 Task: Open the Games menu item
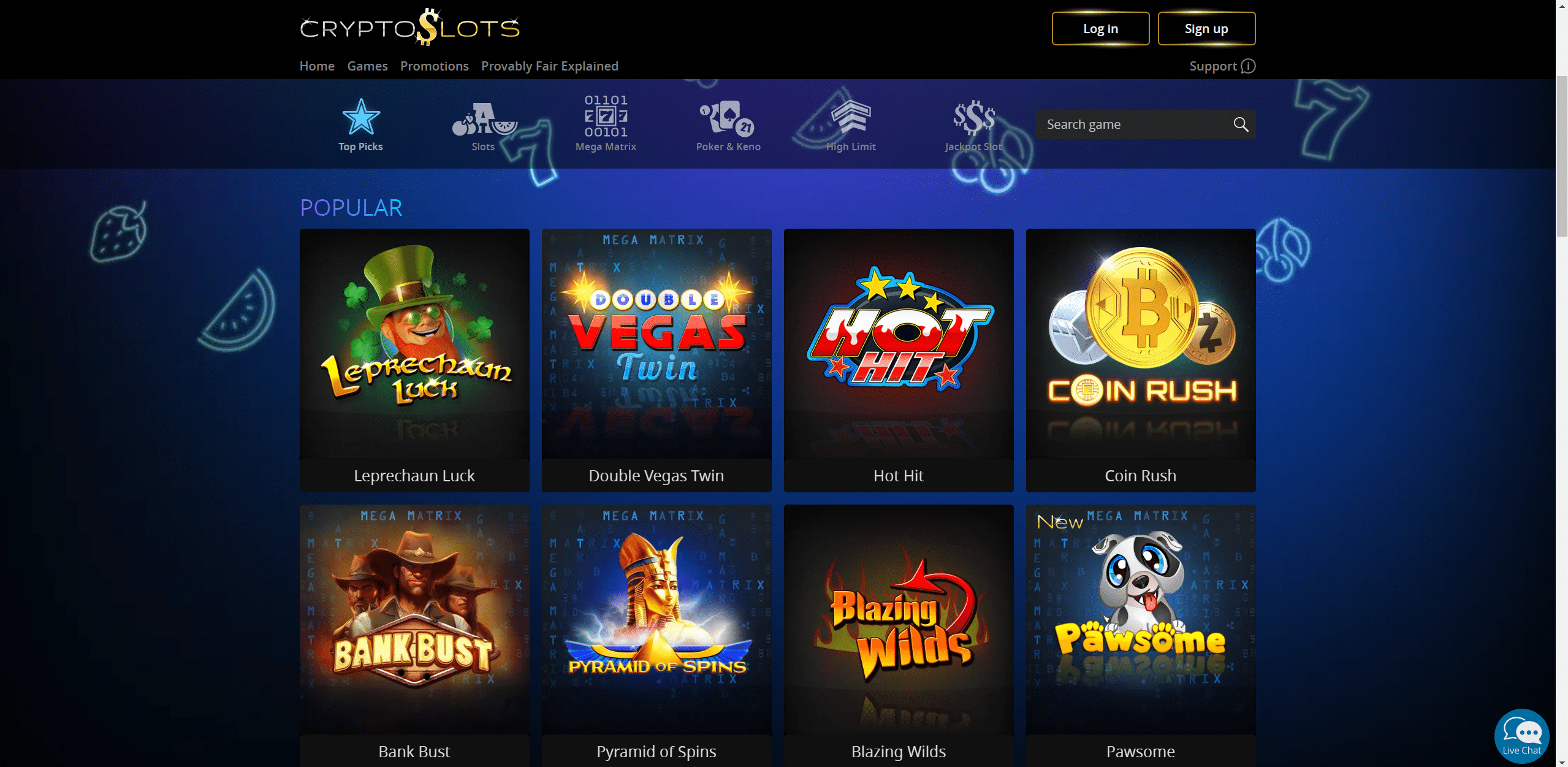367,66
